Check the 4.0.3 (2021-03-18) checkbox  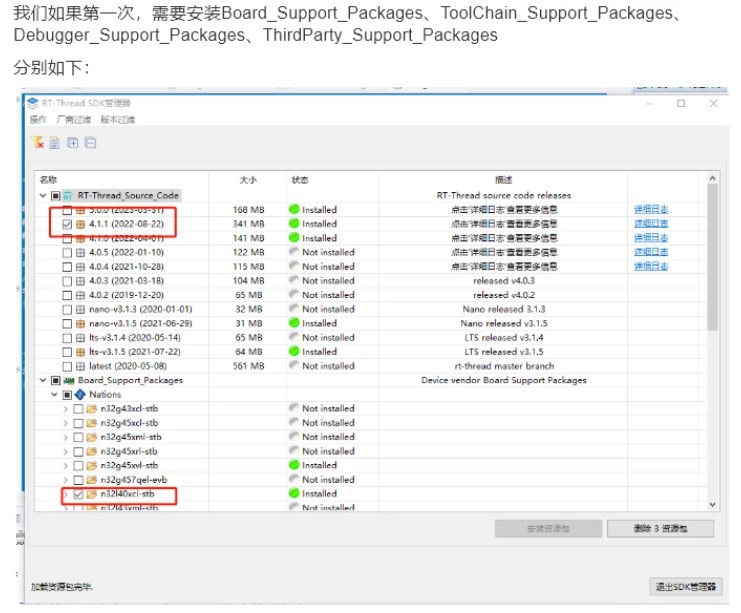(x=67, y=281)
